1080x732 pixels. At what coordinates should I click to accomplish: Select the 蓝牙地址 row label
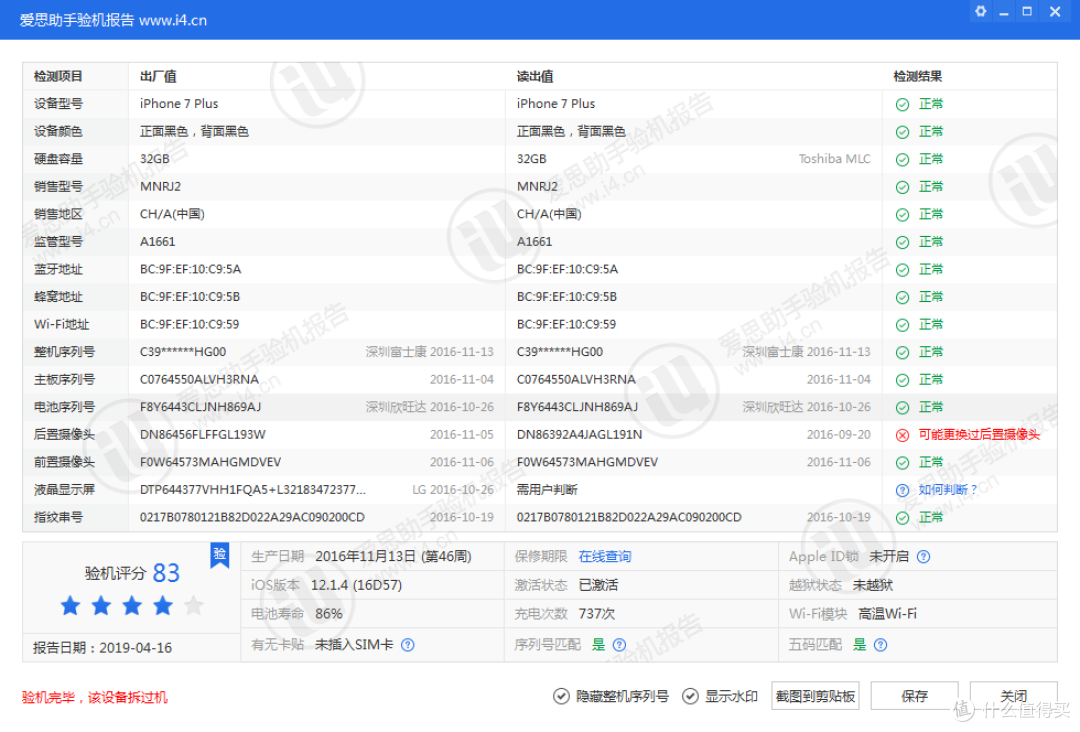tap(58, 269)
